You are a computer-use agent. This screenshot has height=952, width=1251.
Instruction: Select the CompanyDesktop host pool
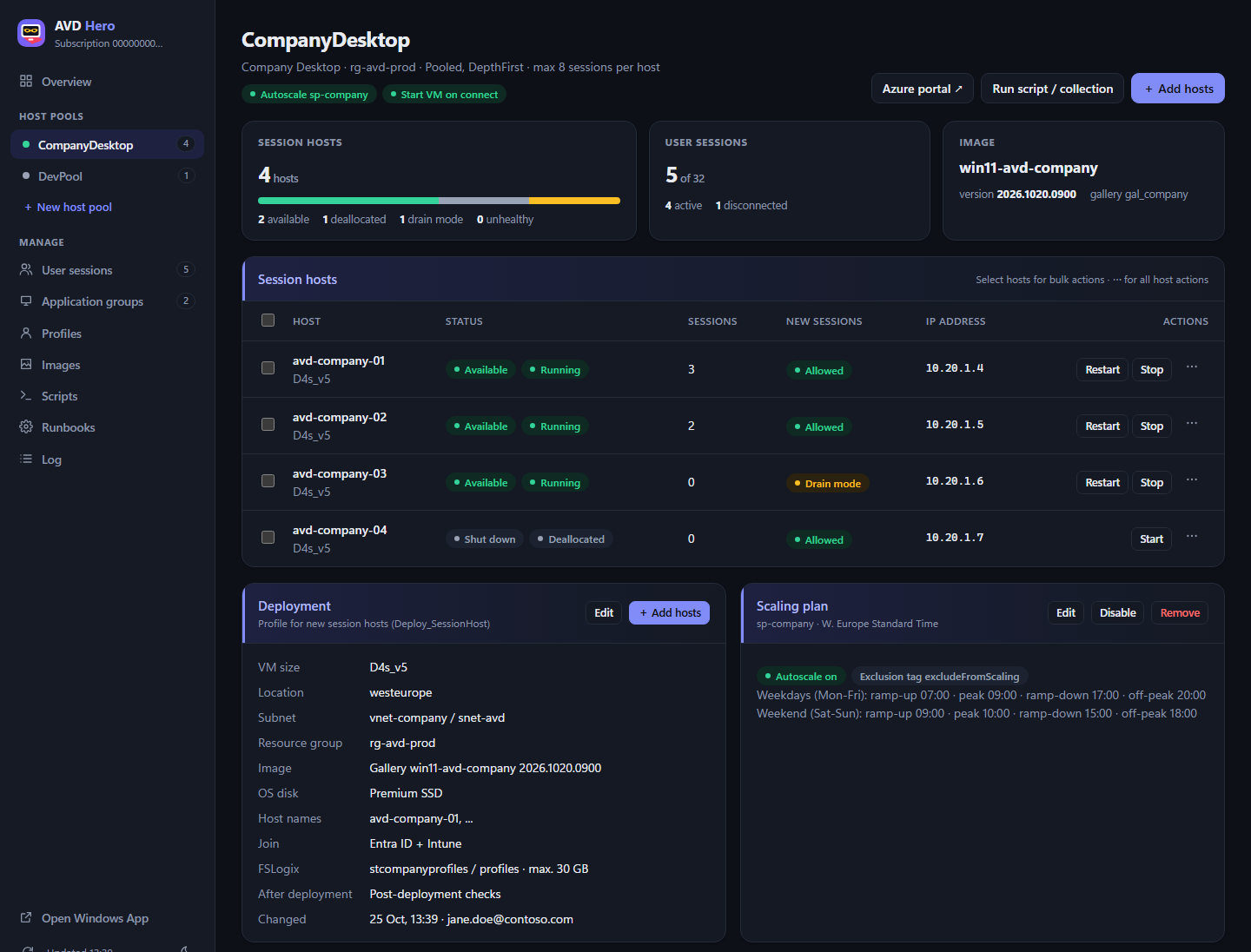tap(107, 144)
